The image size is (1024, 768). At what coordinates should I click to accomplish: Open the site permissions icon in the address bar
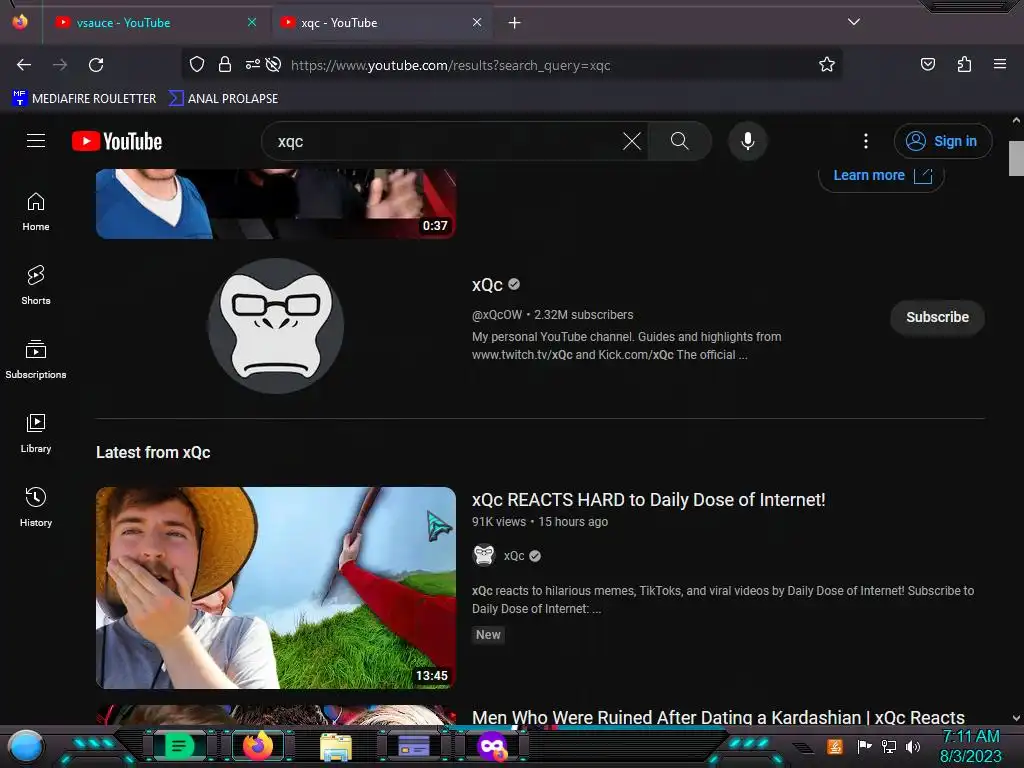point(253,64)
